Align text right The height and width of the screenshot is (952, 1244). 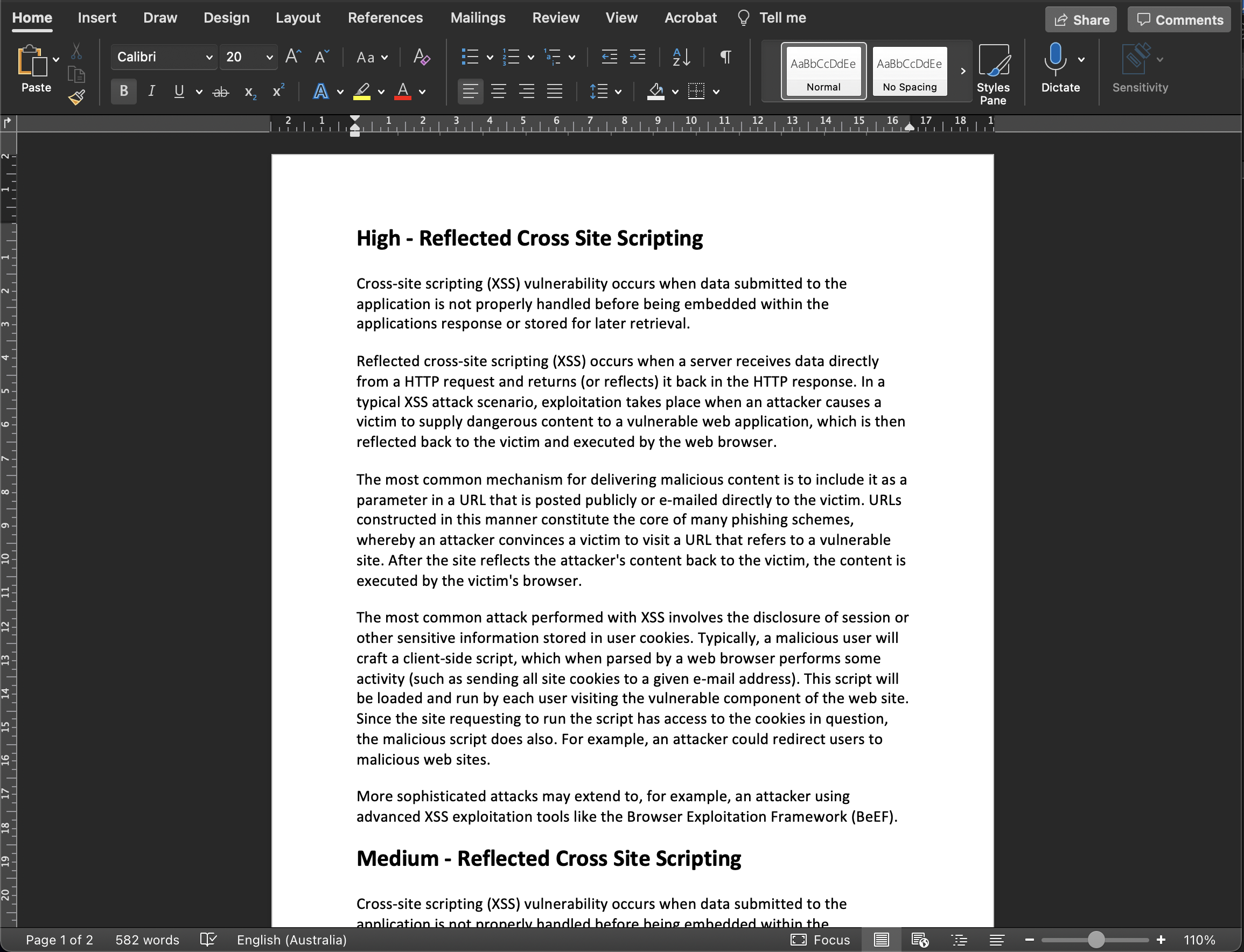527,91
